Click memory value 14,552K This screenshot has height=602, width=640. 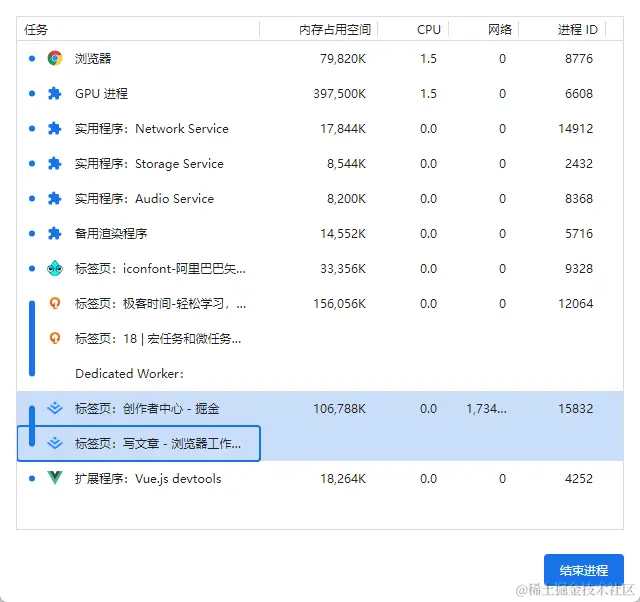coord(343,234)
